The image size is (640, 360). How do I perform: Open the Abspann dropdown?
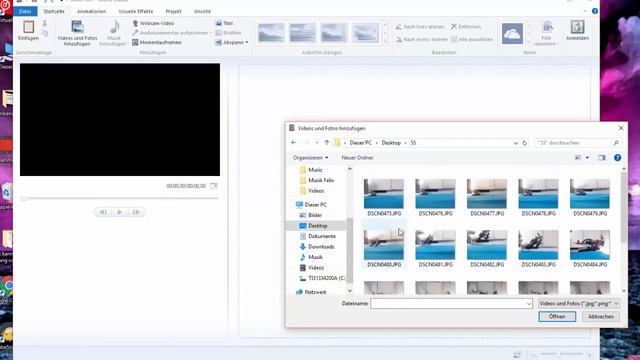(231, 42)
